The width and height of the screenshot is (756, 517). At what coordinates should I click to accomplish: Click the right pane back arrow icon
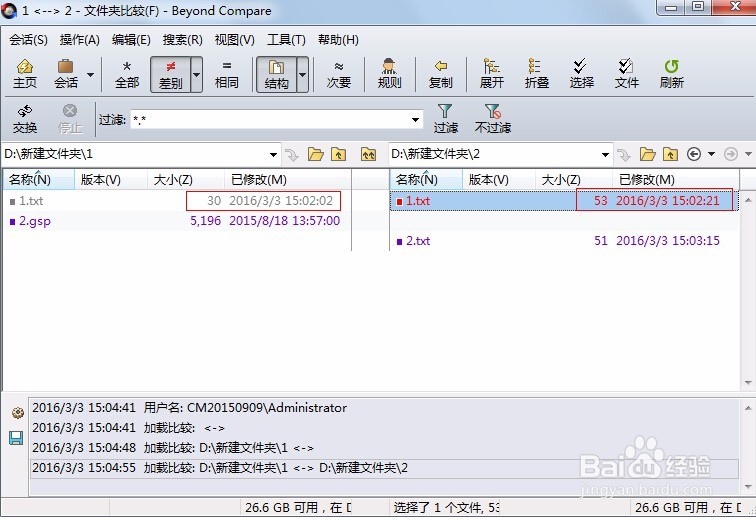click(693, 154)
